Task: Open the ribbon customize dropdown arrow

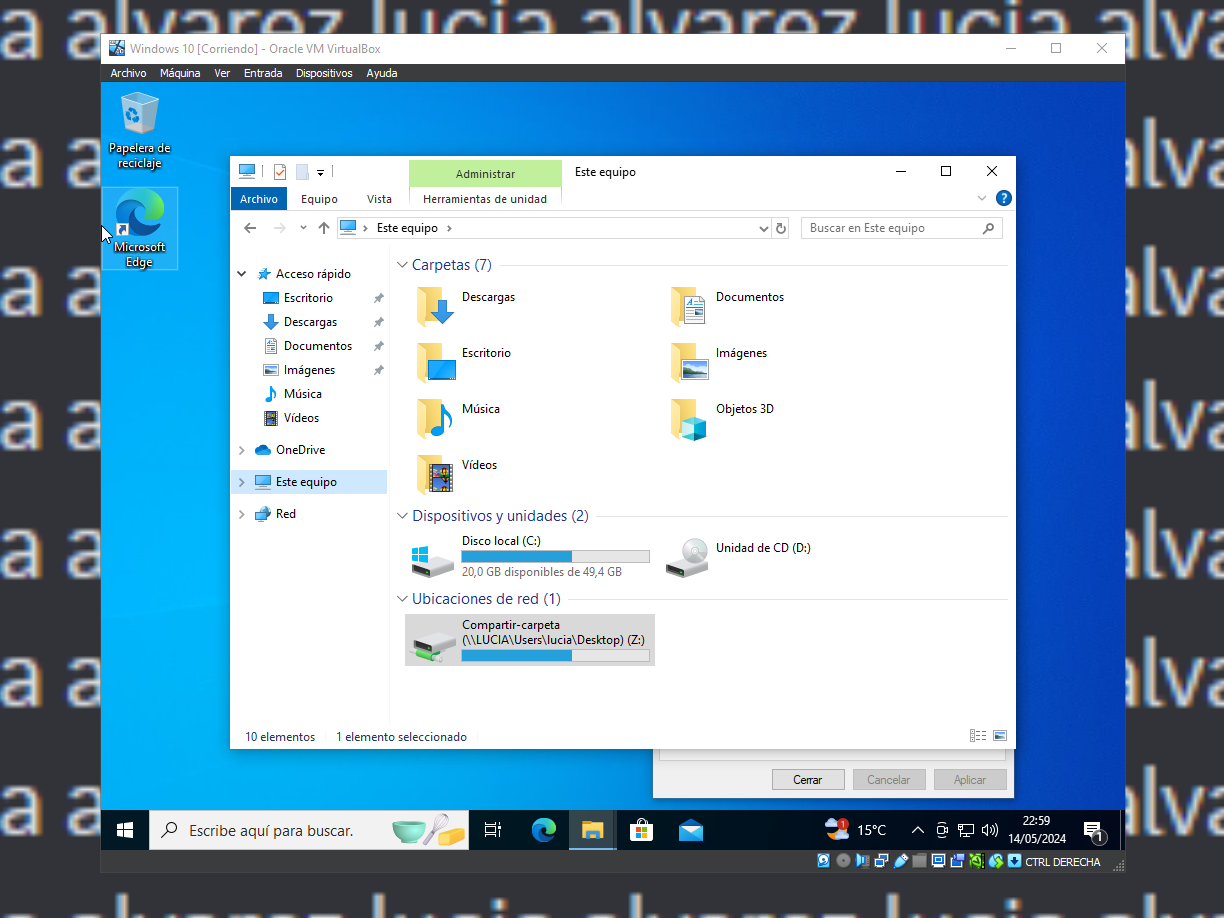Action: coord(321,172)
